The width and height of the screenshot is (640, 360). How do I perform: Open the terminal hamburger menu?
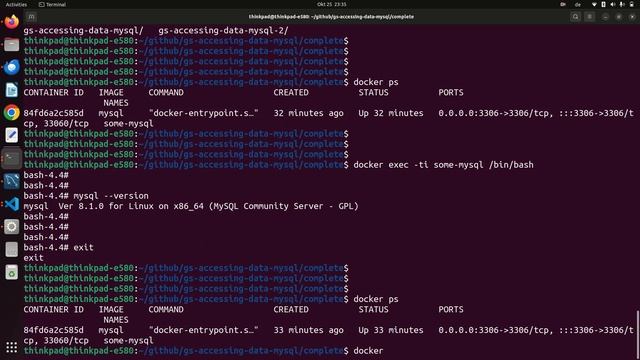[589, 17]
